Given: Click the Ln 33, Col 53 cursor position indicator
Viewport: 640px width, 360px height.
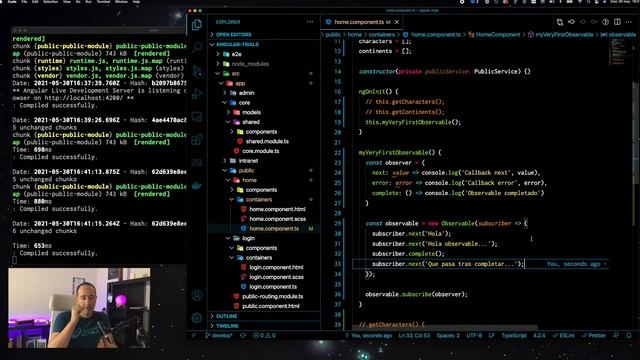Looking at the screenshot, I should point(414,335).
